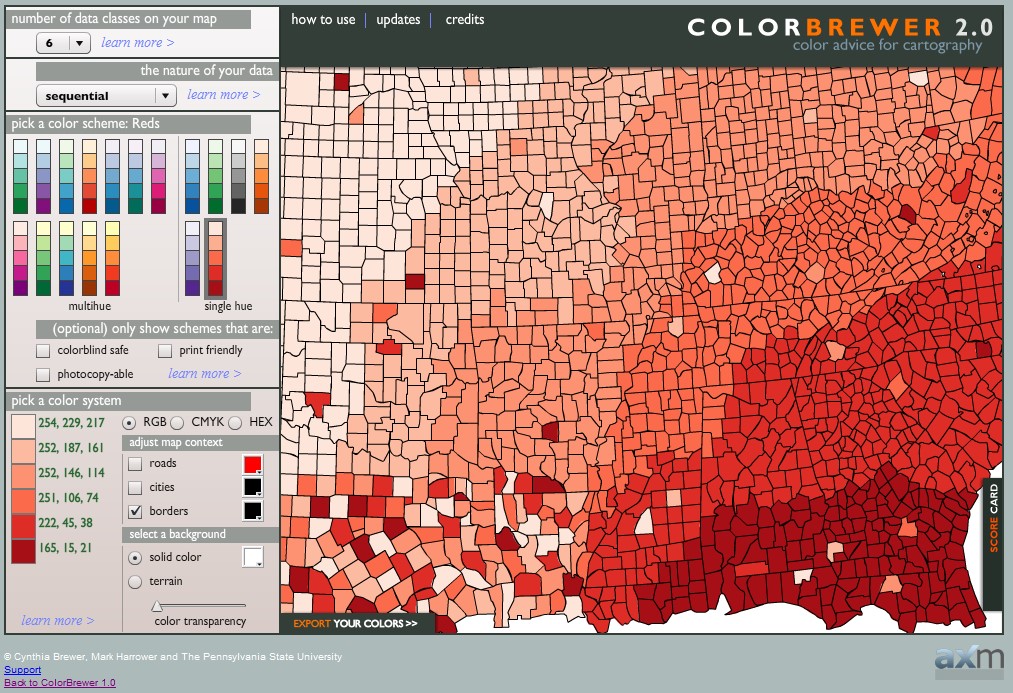Click the color transparency slider handle
Screen dimensions: 1013x693
coord(157,606)
